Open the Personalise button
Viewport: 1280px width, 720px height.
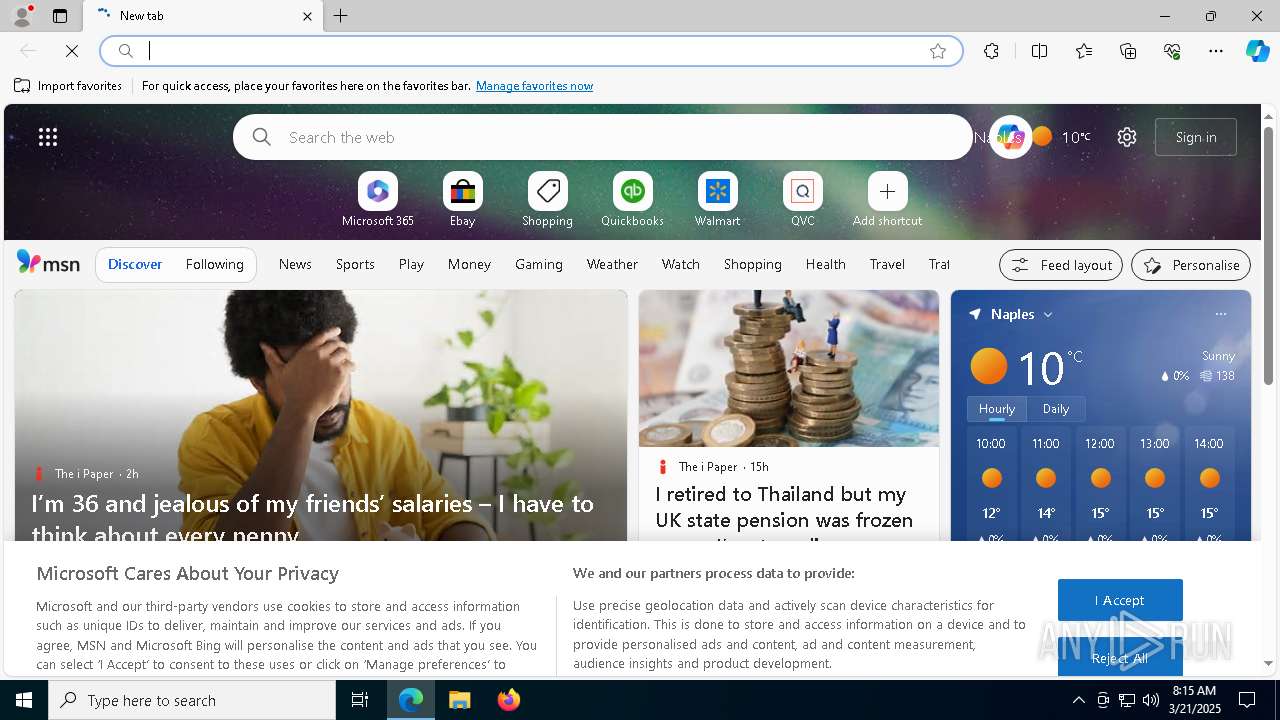point(1191,265)
